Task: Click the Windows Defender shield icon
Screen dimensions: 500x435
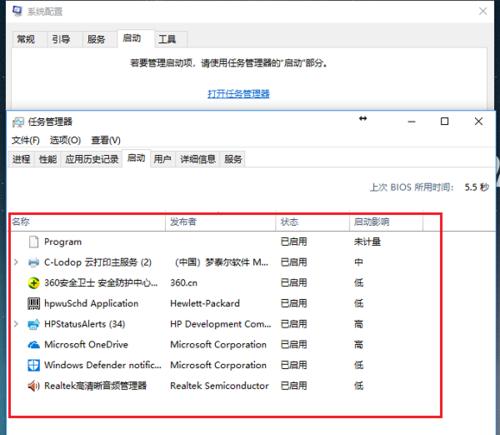Action: 34,365
